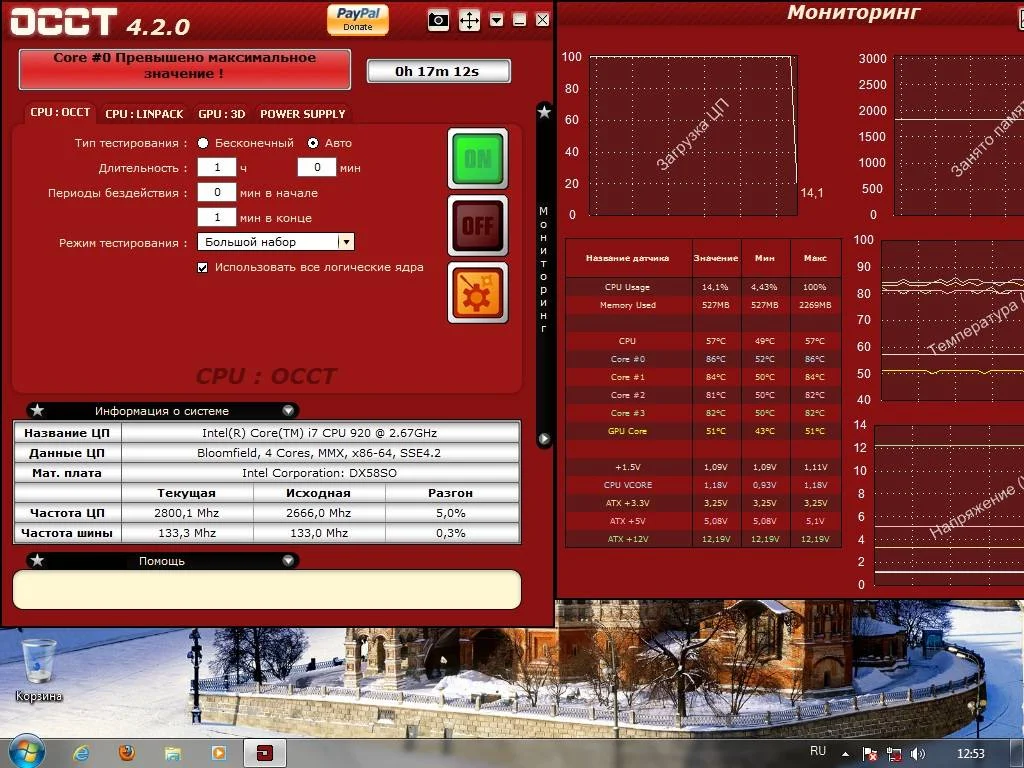The height and width of the screenshot is (768, 1024).
Task: Click the star on Помощь header
Action: point(37,560)
